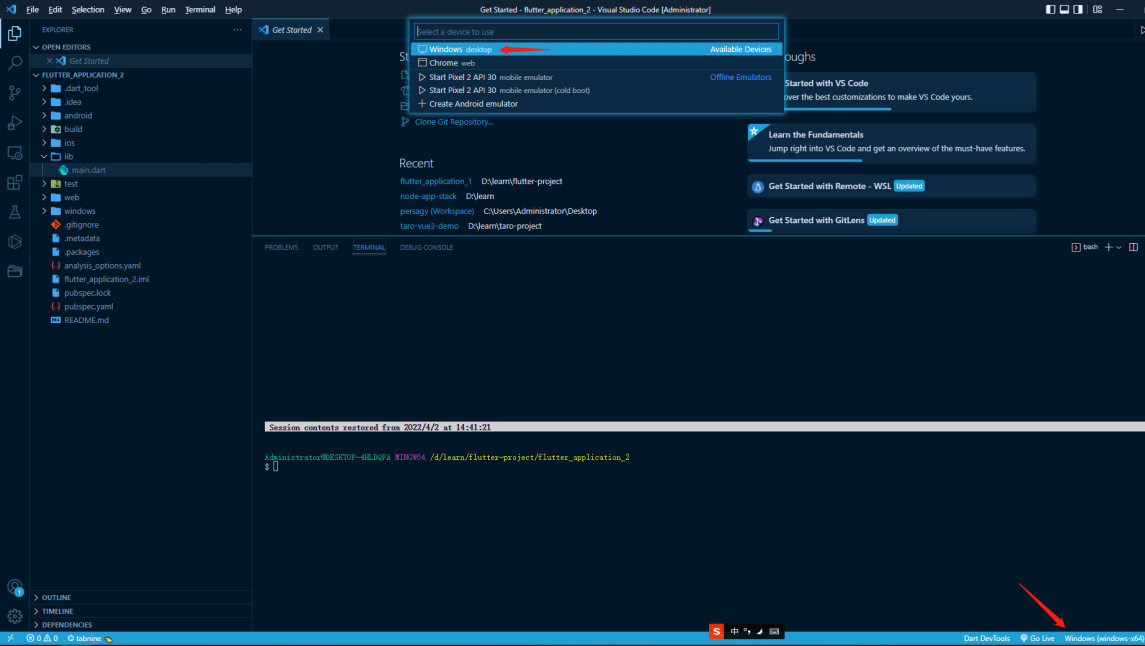Viewport: 1145px width, 646px height.
Task: Open the Run and Debug view
Action: [x=15, y=123]
